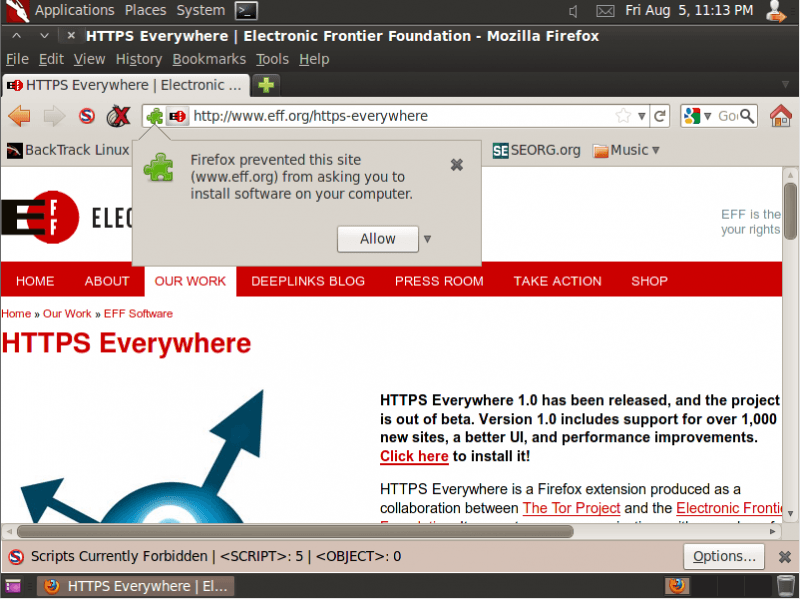
Task: Click the horizontal page scrollbar
Action: click(x=295, y=532)
